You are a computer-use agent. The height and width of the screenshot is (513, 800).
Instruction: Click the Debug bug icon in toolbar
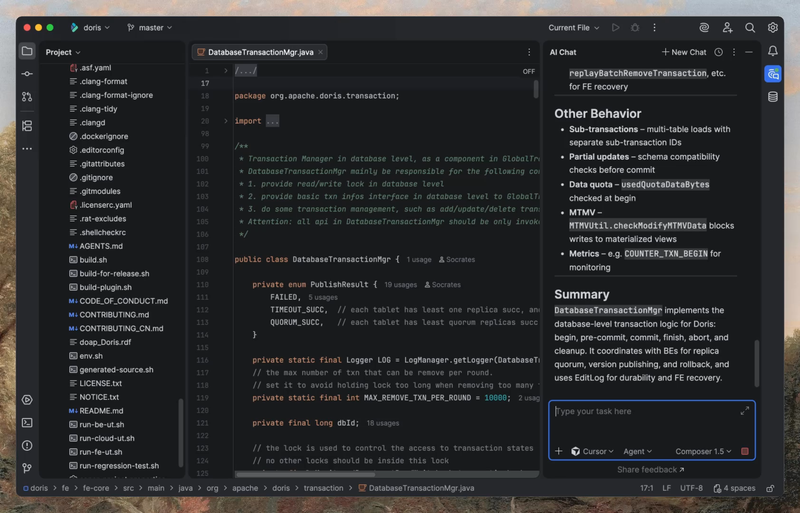[635, 28]
